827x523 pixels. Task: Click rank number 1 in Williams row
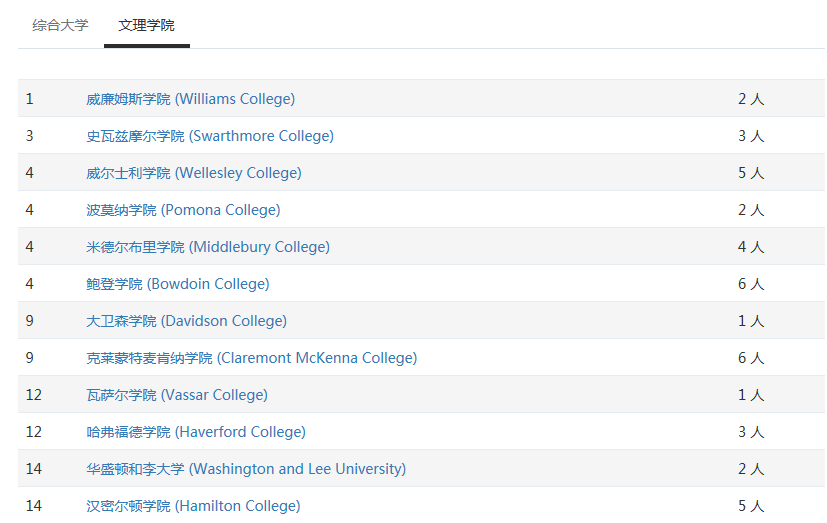pyautogui.click(x=30, y=99)
